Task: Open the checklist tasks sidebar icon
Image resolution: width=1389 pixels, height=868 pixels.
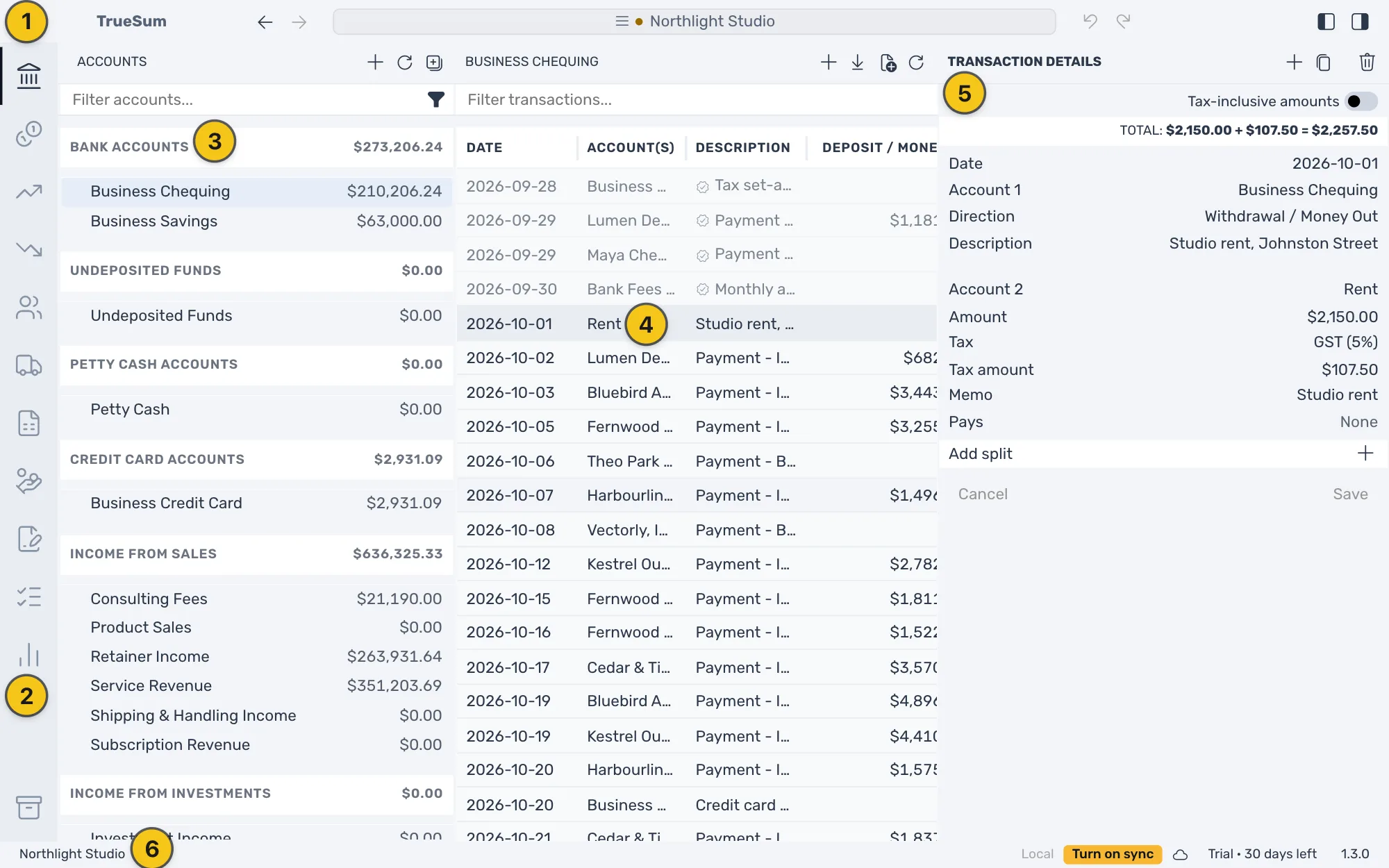Action: click(x=28, y=596)
